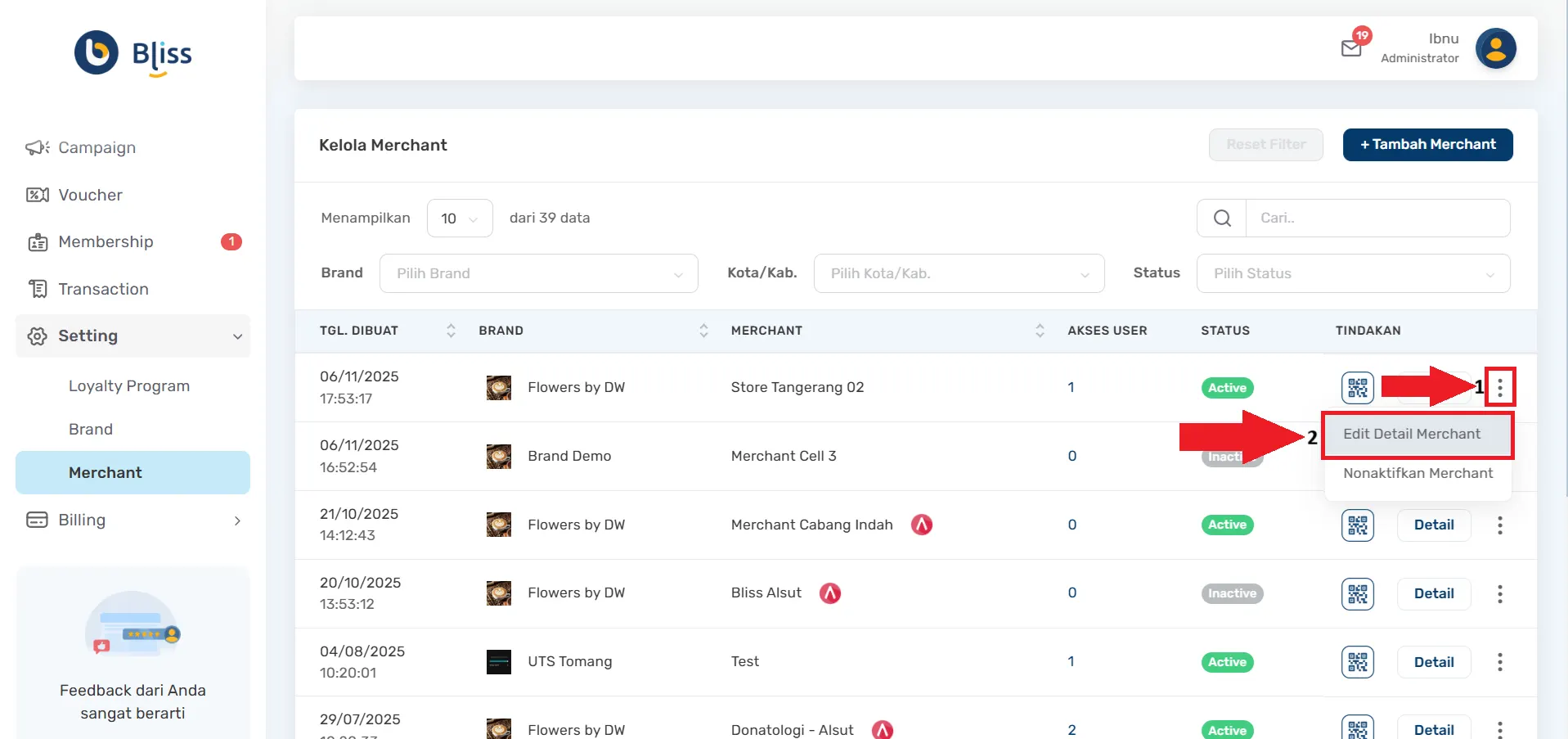Select Edit Detail Merchant from menu

pos(1412,435)
